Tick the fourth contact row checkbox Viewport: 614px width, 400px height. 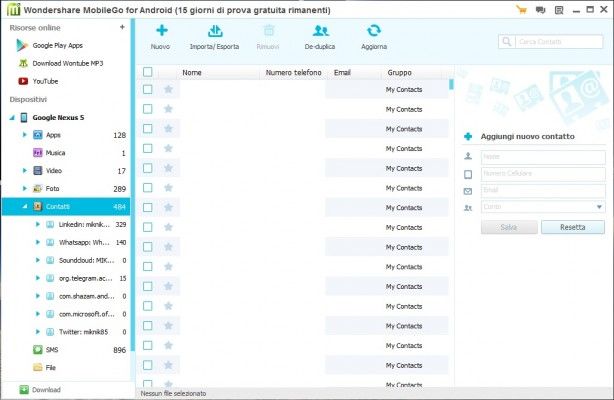[x=148, y=148]
